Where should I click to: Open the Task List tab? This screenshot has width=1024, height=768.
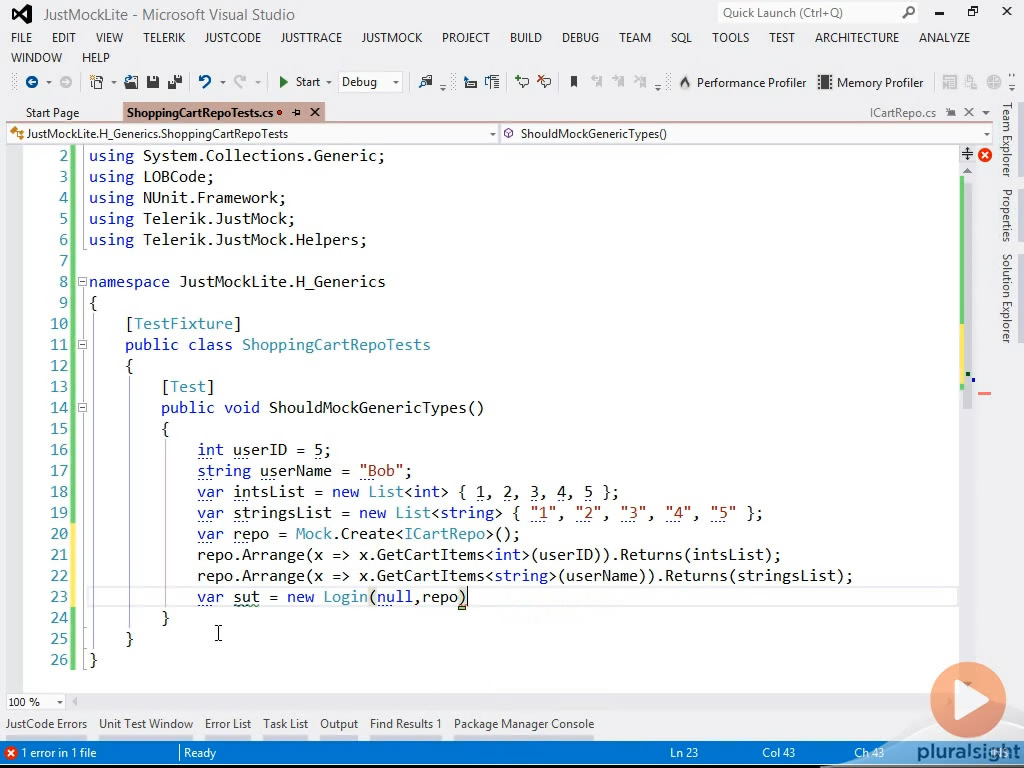[285, 724]
